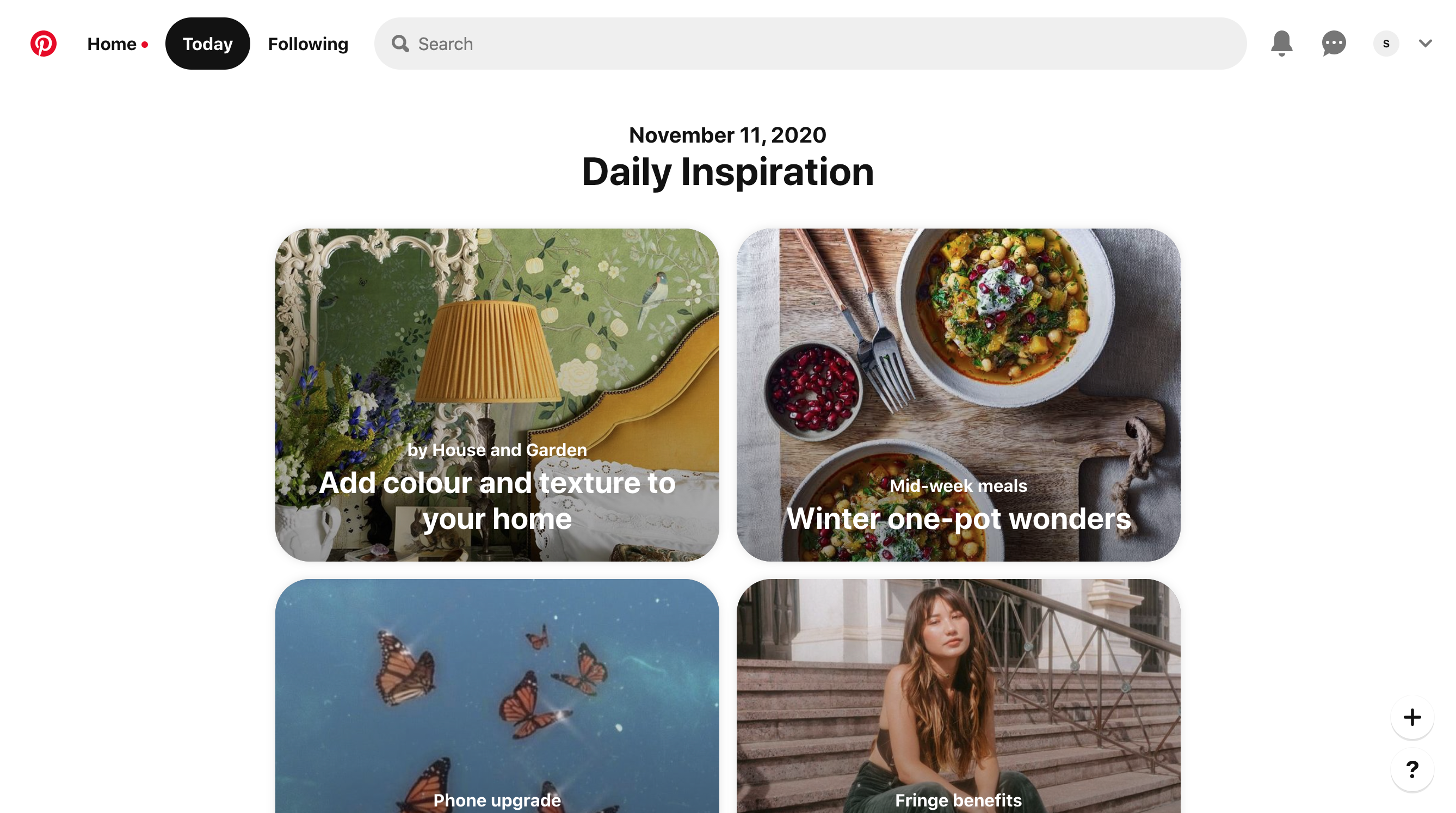1456x813 pixels.
Task: Click the red notification dot on Home
Action: (x=146, y=44)
